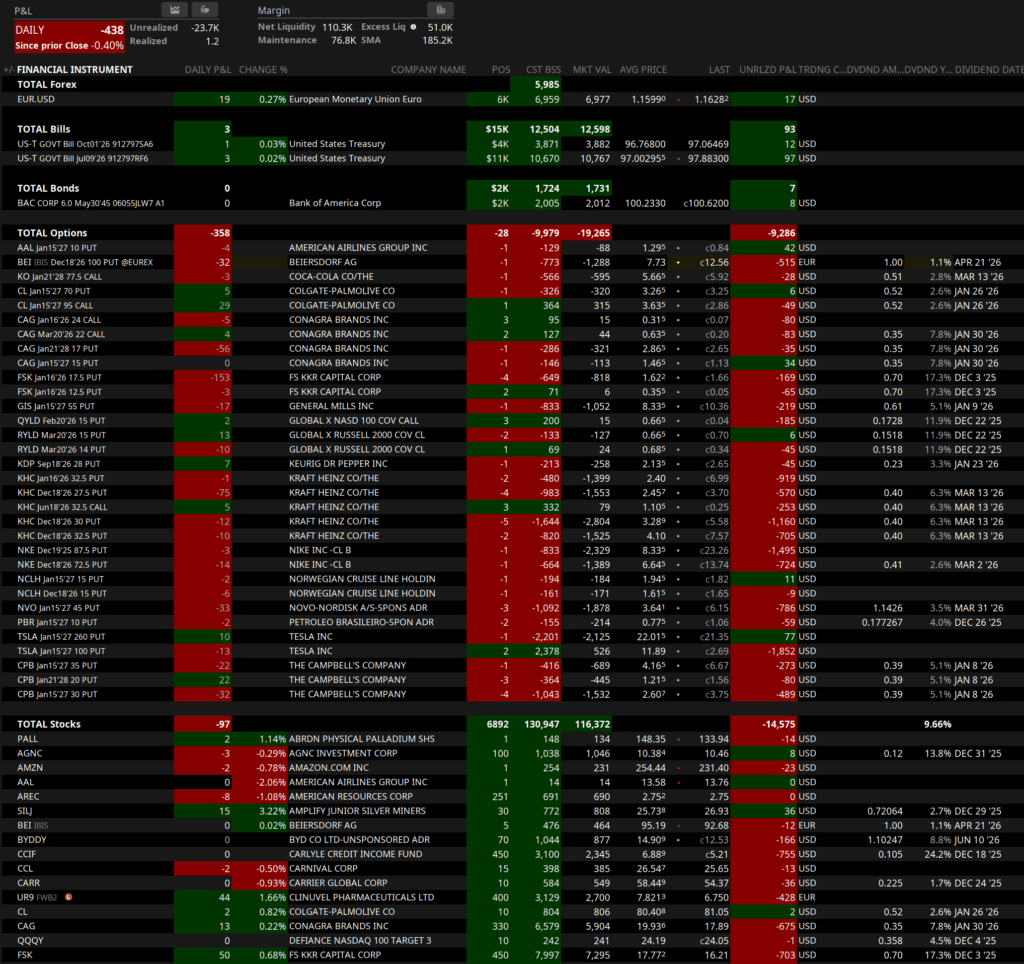Click the clock icon next to UR9
This screenshot has height=964, width=1024.
(70, 898)
